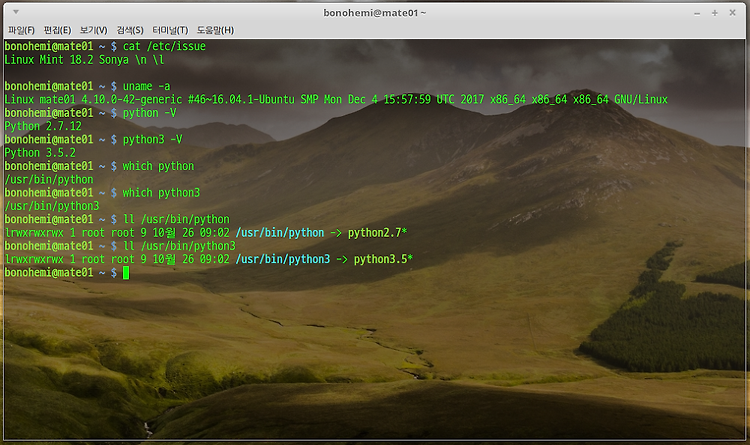The image size is (750, 445).
Task: Click the 'uname -a' command text
Action: click(146, 87)
